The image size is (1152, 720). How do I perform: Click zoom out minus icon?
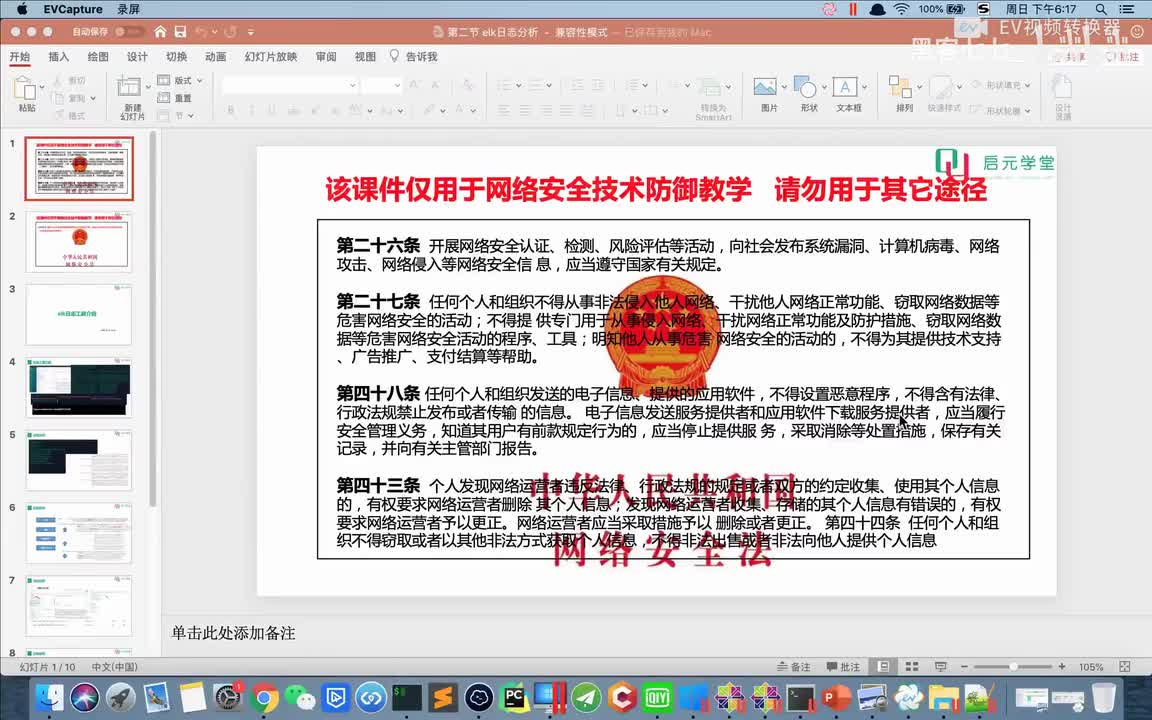point(965,666)
